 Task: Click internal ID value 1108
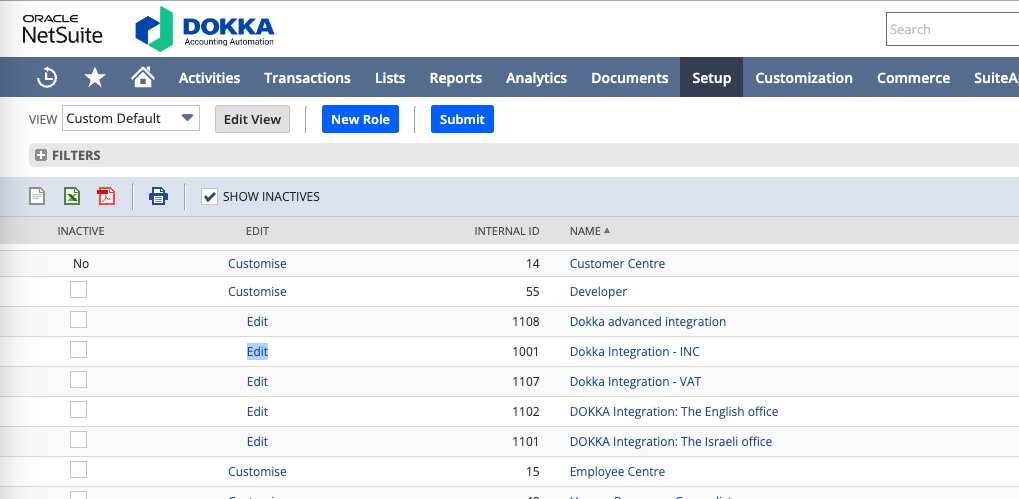pos(526,322)
